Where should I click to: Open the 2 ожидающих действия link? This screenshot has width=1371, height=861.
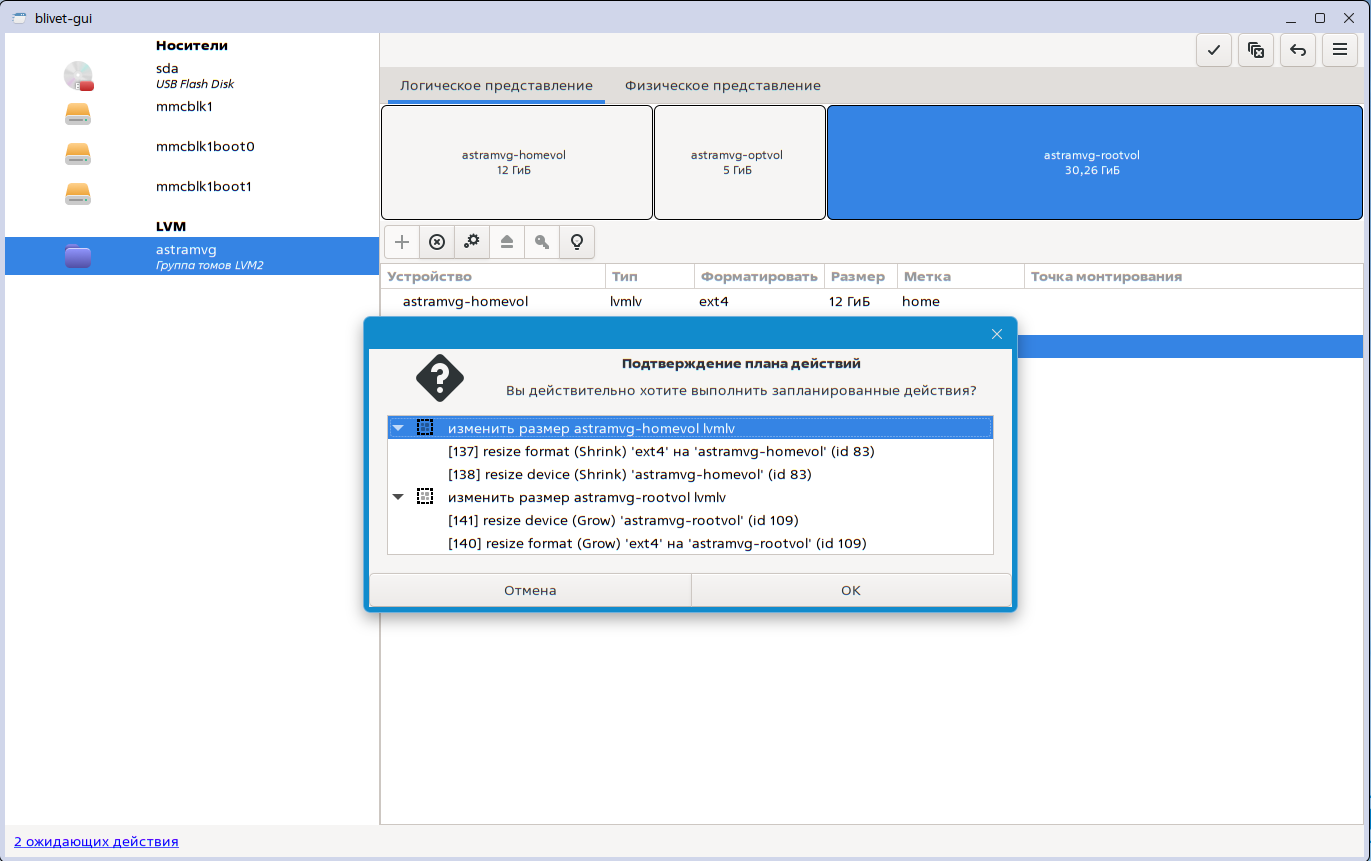pos(96,842)
